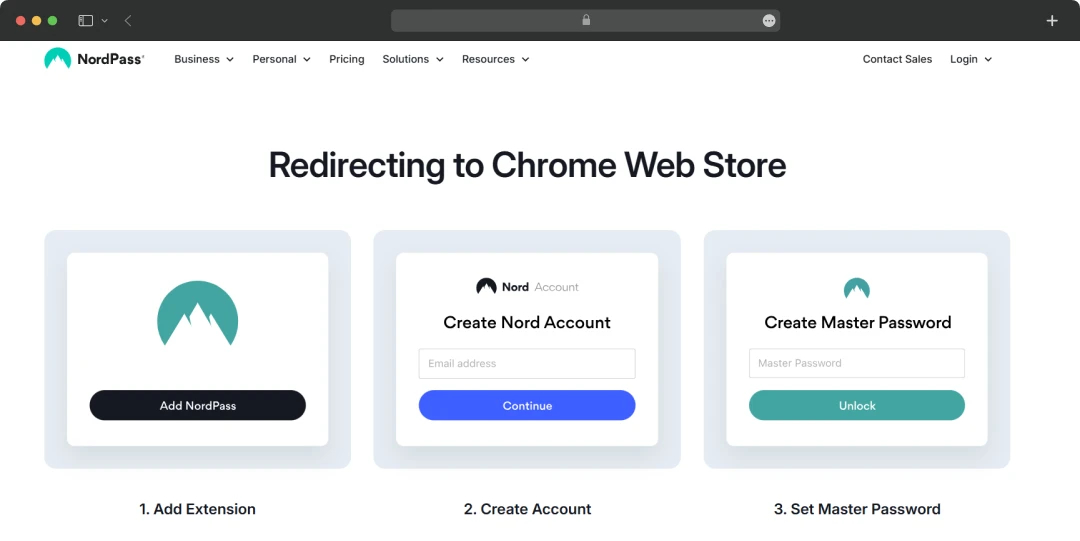The width and height of the screenshot is (1080, 541).
Task: Click the Add NordPass button
Action: coord(198,405)
